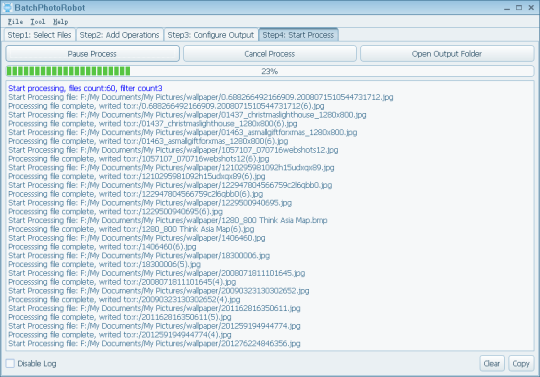Click the 01463_asmallgiftforxmas_1280x800.jpg start line

pos(183,132)
